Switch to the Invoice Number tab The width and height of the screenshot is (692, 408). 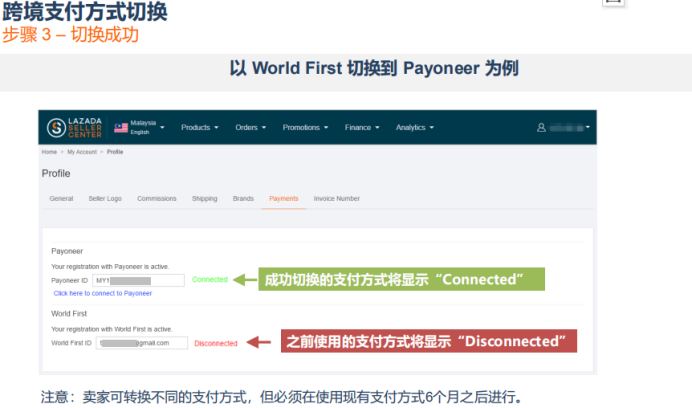click(x=337, y=199)
